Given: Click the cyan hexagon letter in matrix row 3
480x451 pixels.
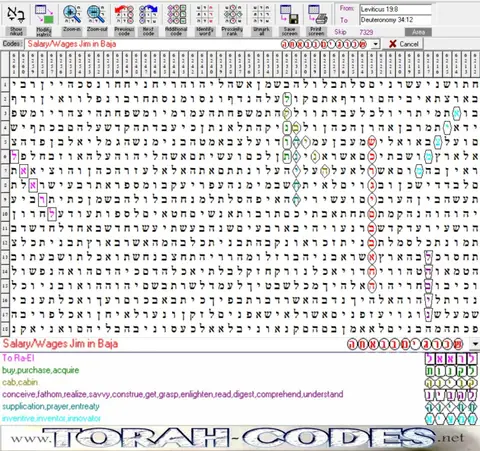Looking at the screenshot, I should [456, 113].
